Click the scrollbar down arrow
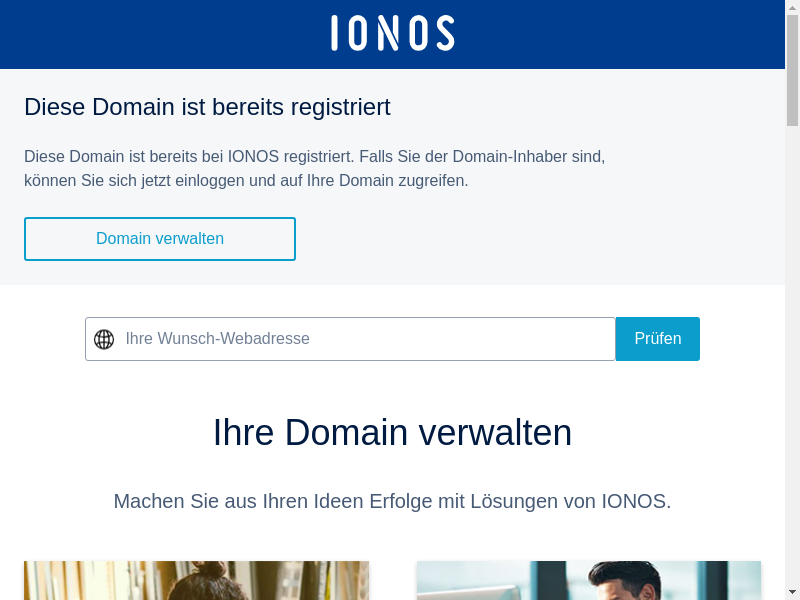This screenshot has width=800, height=600. pyautogui.click(x=792, y=592)
